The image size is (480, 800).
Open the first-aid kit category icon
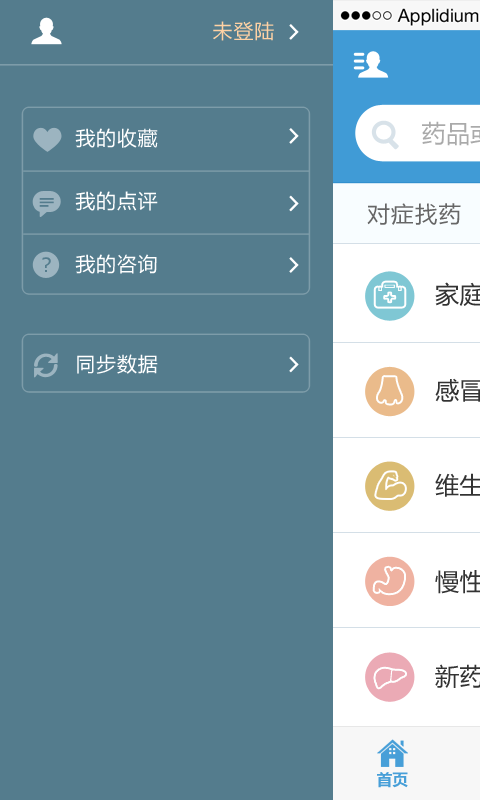390,296
